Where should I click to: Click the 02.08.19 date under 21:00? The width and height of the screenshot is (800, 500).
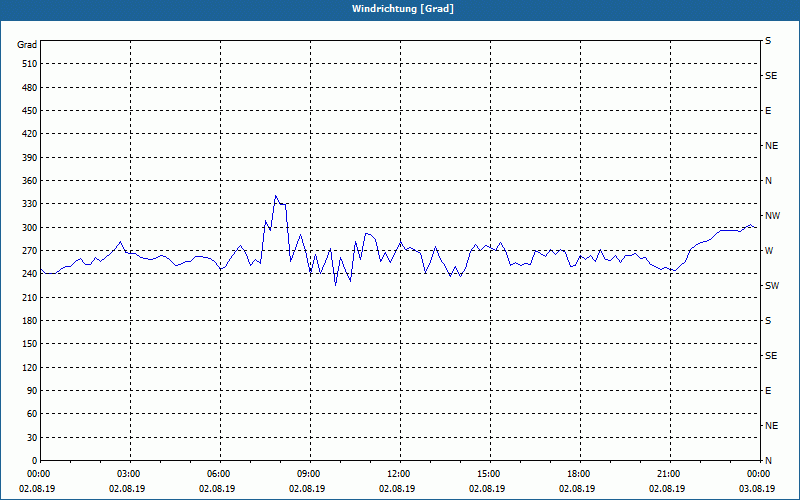point(667,489)
